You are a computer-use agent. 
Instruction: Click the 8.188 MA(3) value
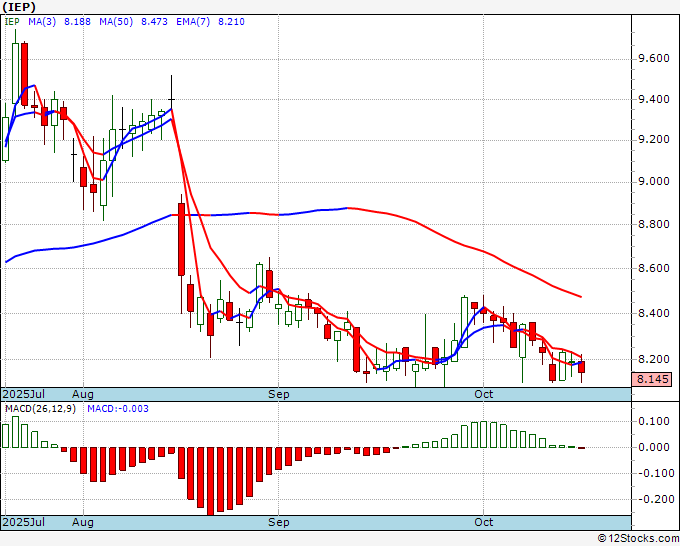tap(77, 22)
